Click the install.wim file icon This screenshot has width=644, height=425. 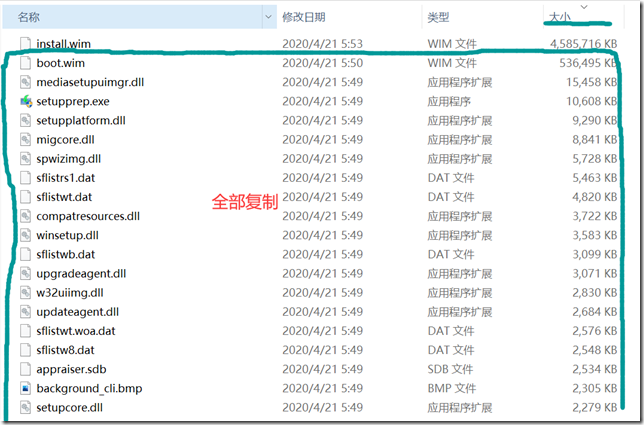tap(26, 45)
